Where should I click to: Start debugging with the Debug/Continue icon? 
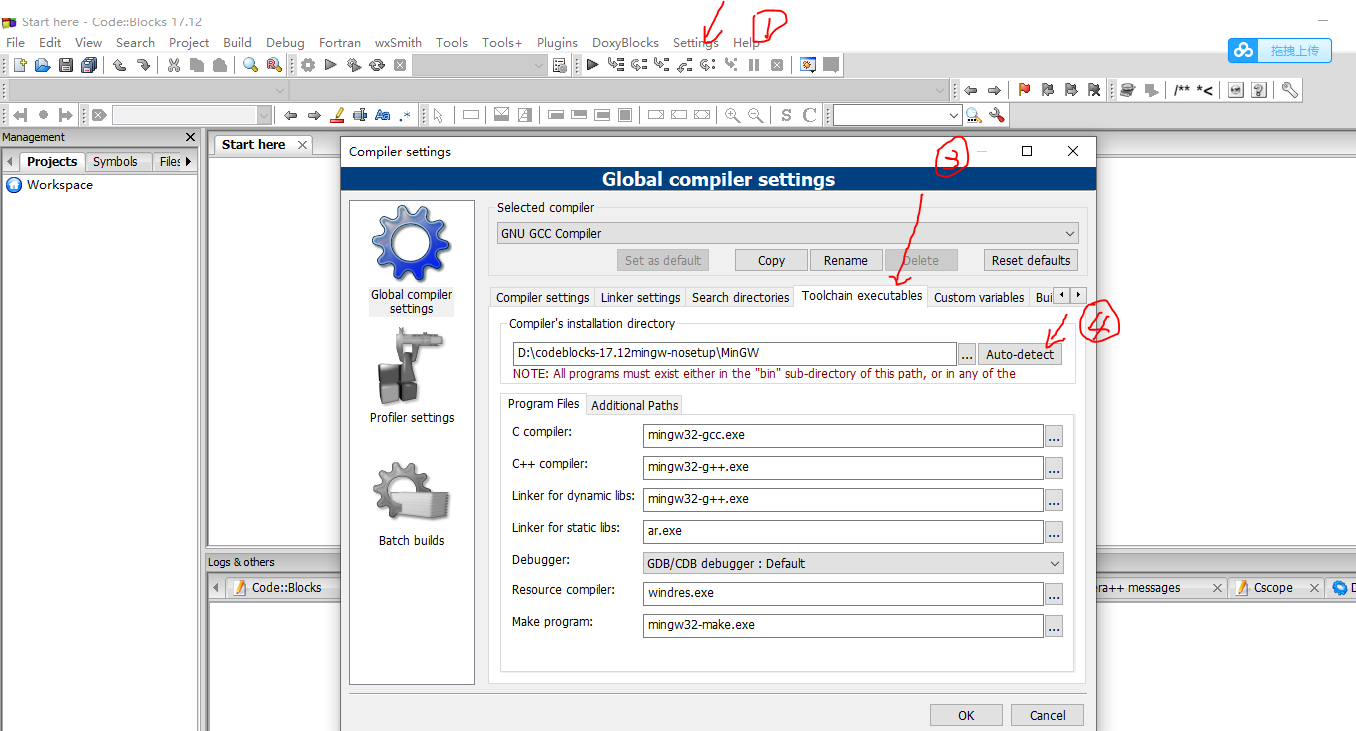click(x=592, y=65)
